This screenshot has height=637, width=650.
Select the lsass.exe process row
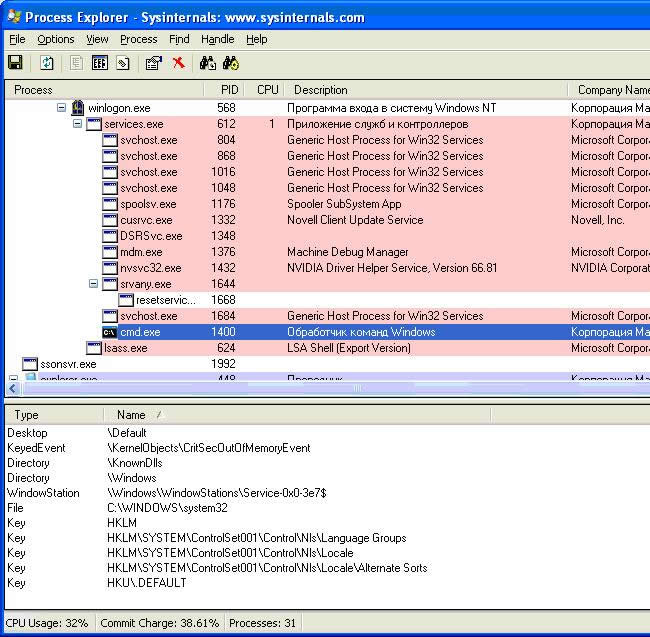pos(126,348)
